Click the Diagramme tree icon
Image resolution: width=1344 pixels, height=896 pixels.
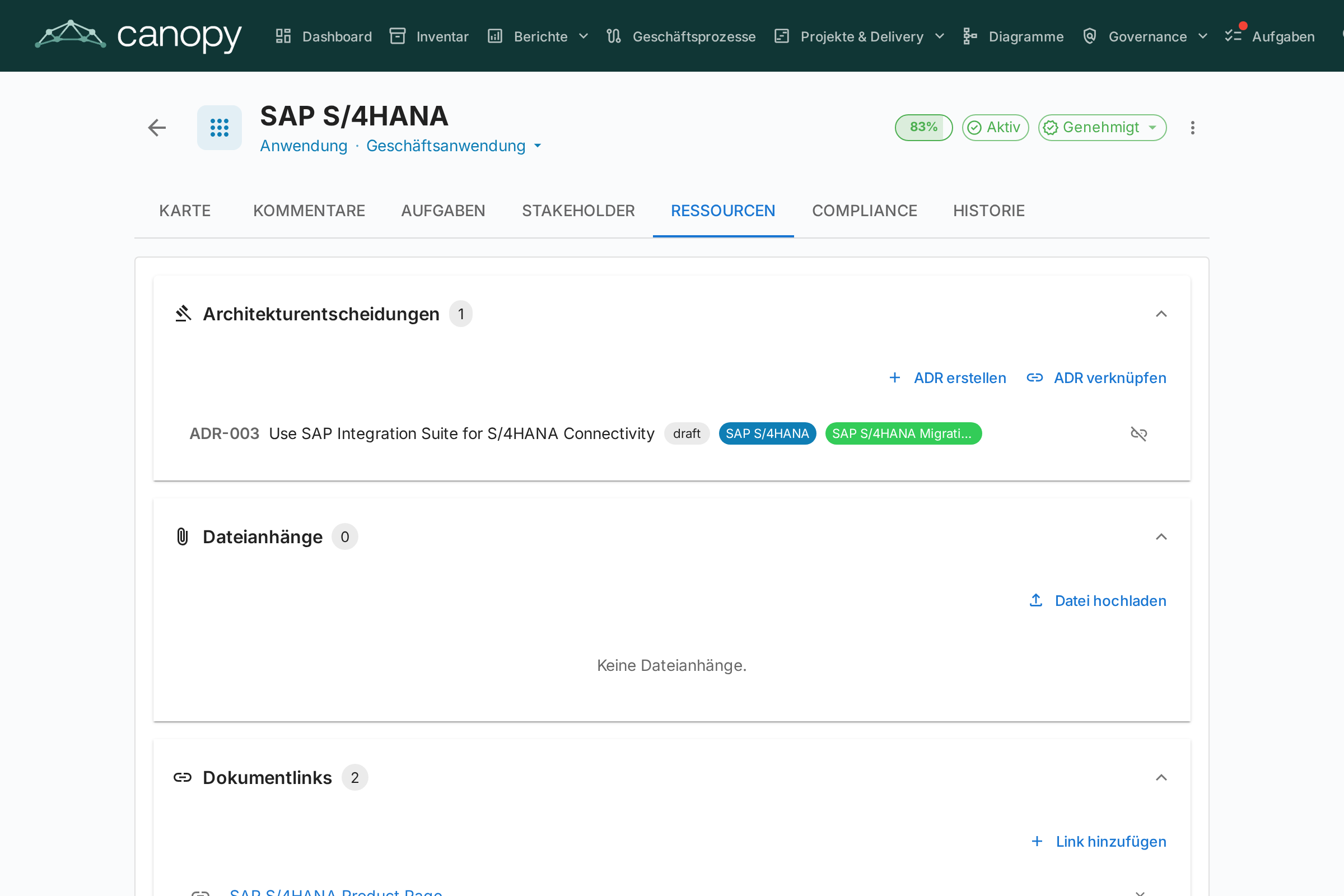point(970,36)
